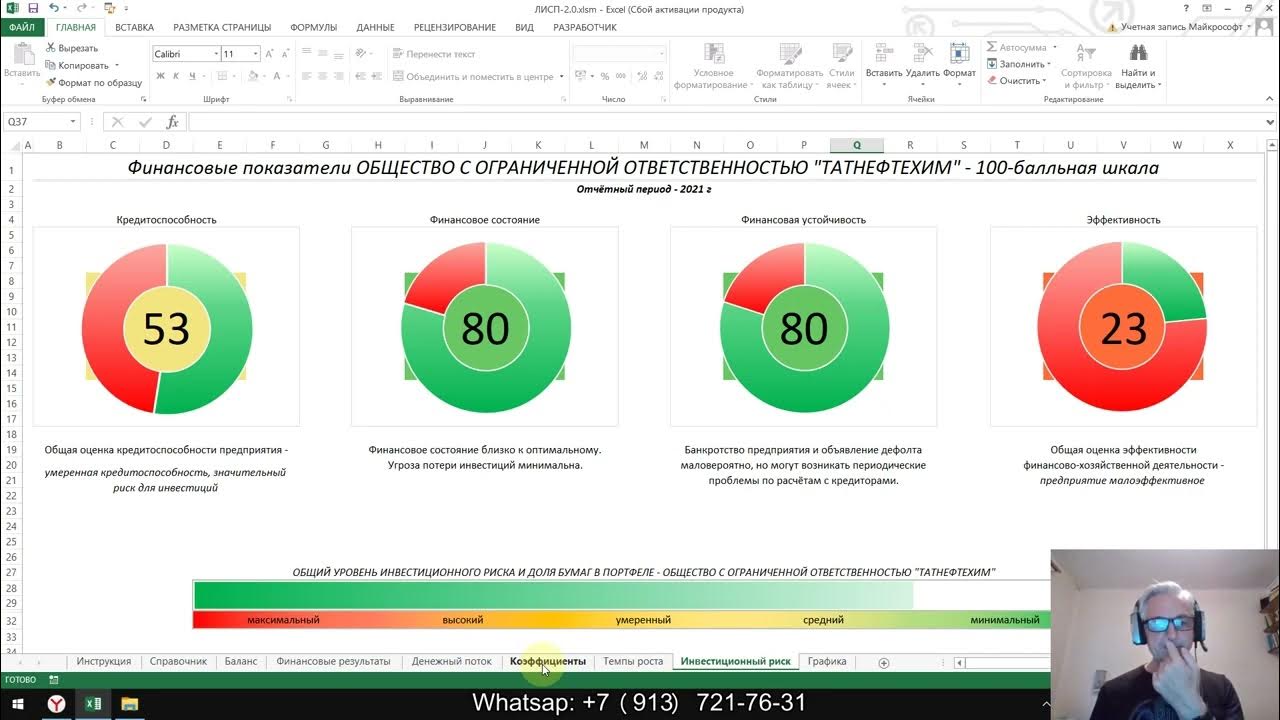Viewport: 1280px width, 720px height.
Task: Open Форматировать как таблицу gallery
Action: tap(789, 66)
